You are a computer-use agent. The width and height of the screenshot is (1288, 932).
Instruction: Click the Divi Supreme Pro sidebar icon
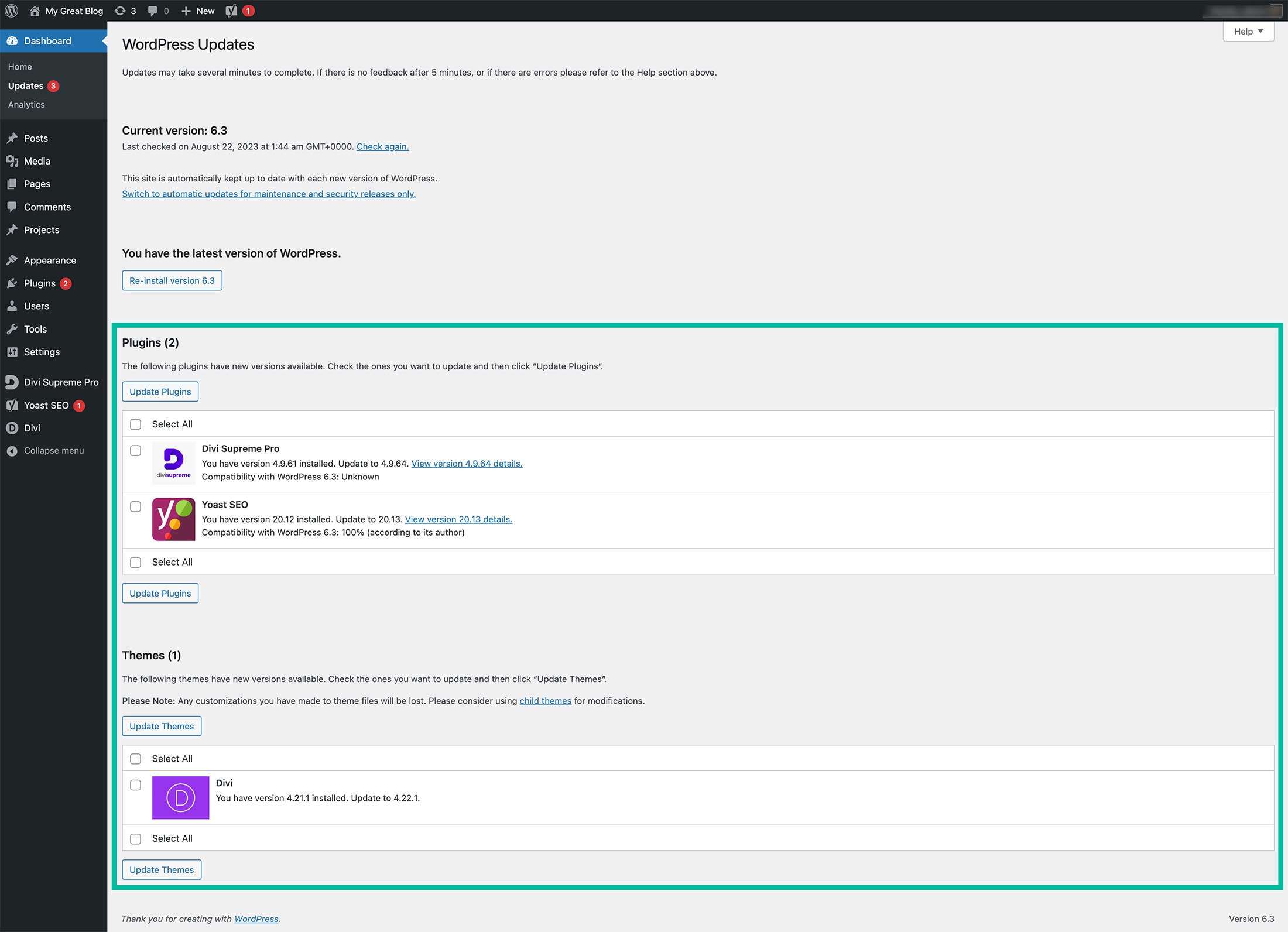click(x=12, y=382)
